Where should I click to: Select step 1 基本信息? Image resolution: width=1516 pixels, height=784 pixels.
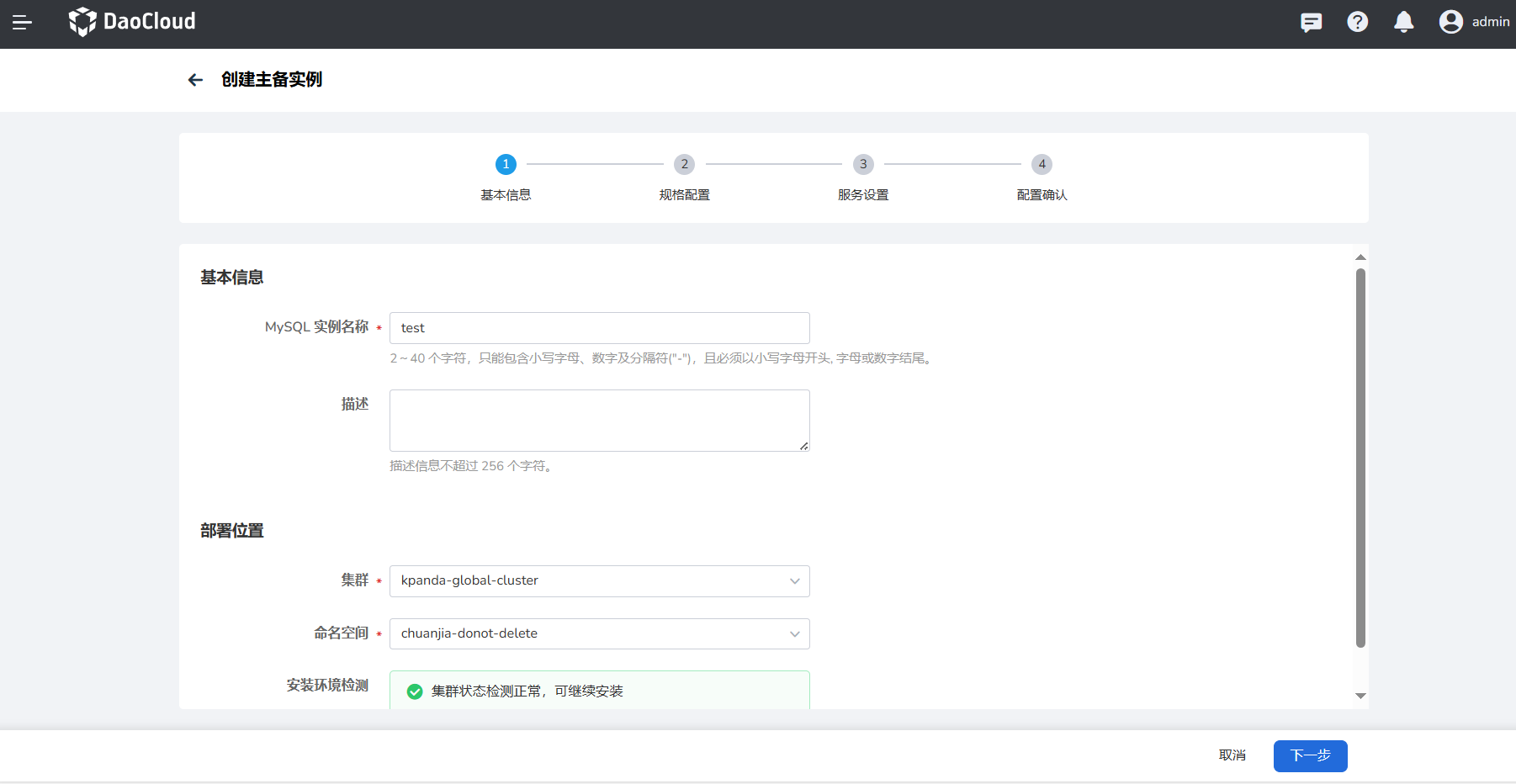click(x=506, y=165)
